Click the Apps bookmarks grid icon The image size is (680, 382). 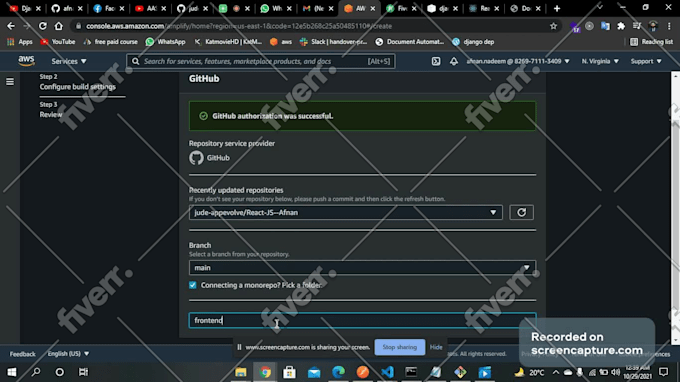click(x=11, y=42)
